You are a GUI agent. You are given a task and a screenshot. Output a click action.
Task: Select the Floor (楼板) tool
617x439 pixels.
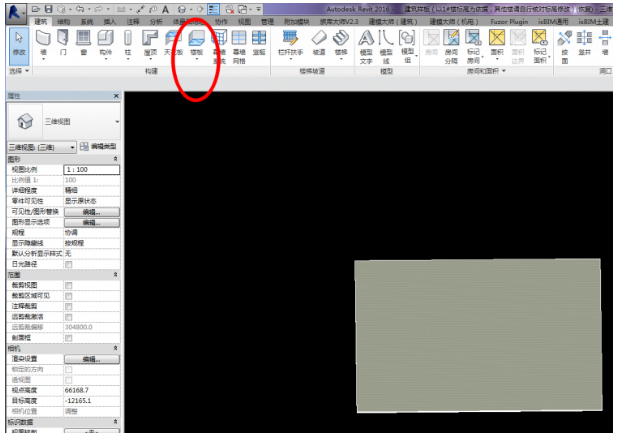pos(196,42)
